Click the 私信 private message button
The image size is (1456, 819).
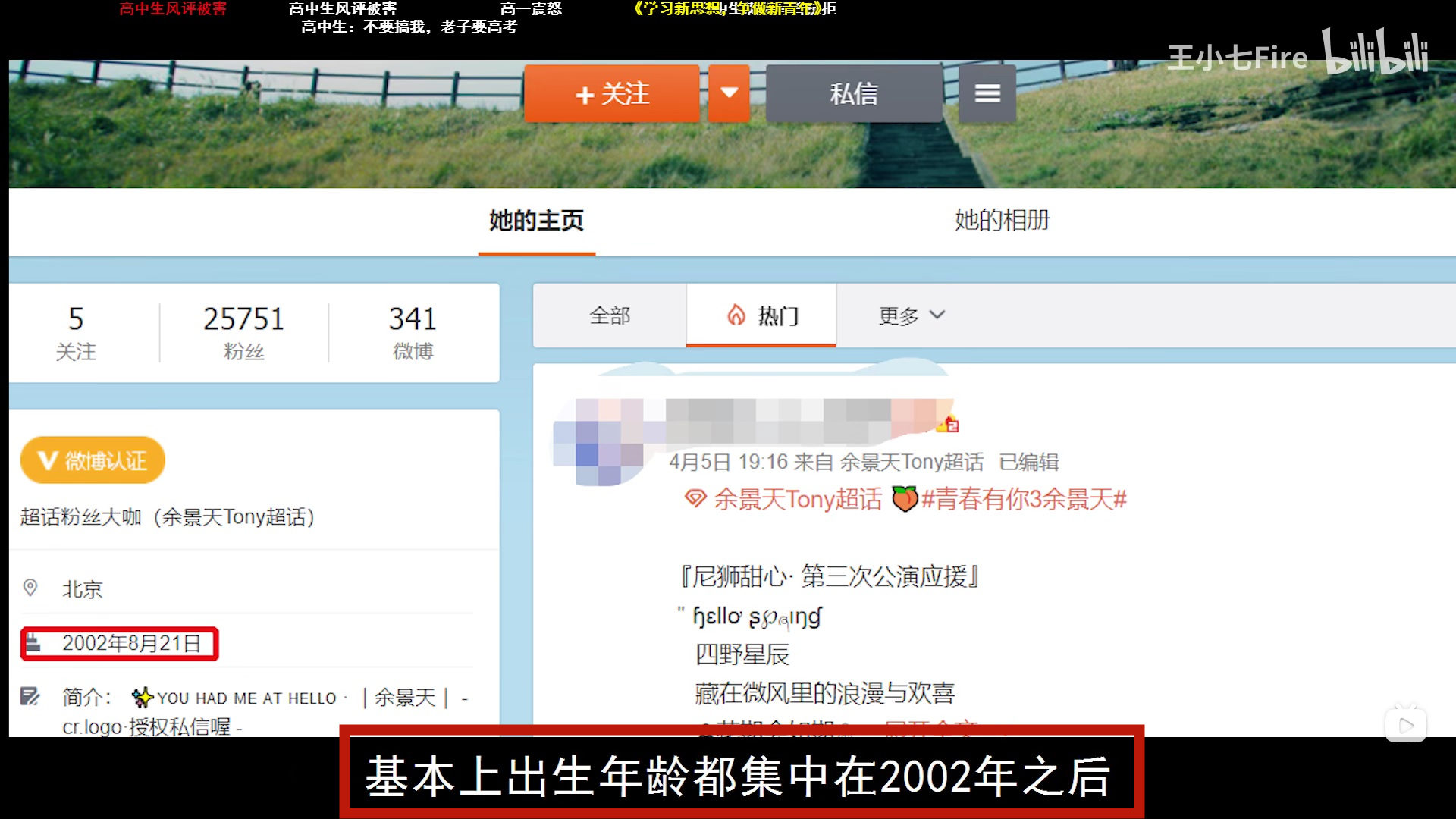(854, 93)
